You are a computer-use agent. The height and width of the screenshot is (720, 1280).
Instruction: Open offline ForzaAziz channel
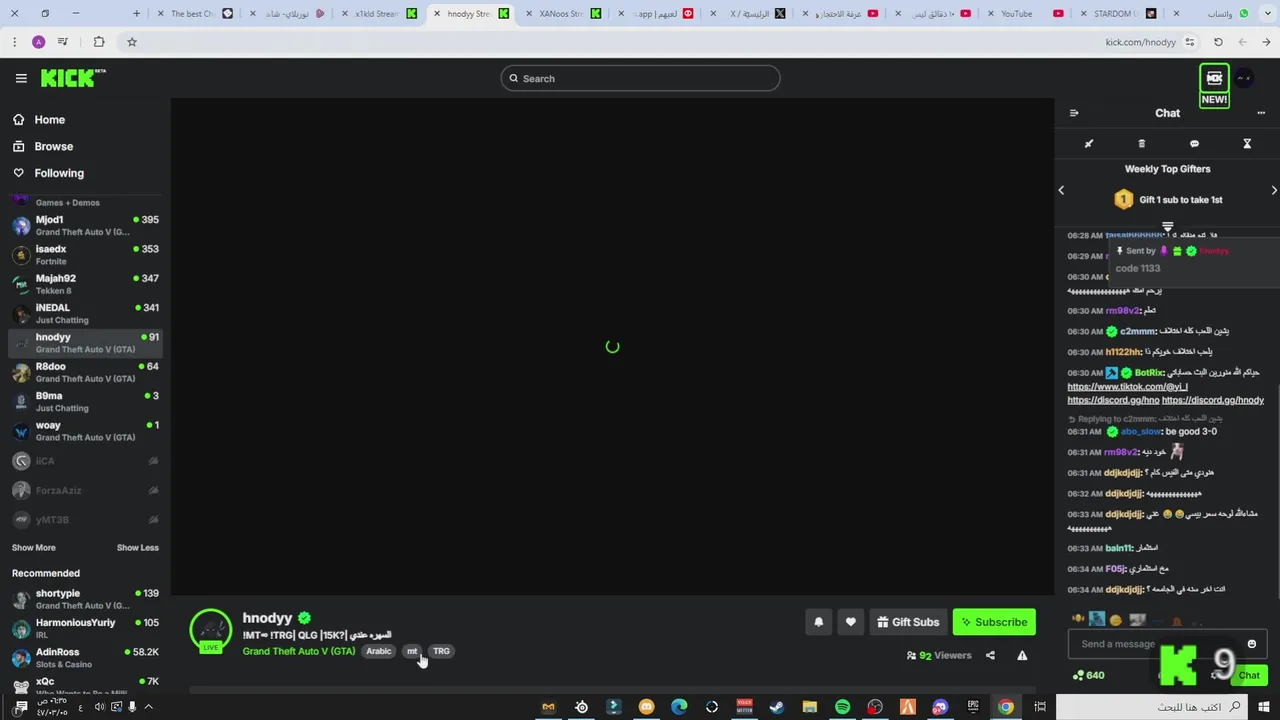coord(85,490)
